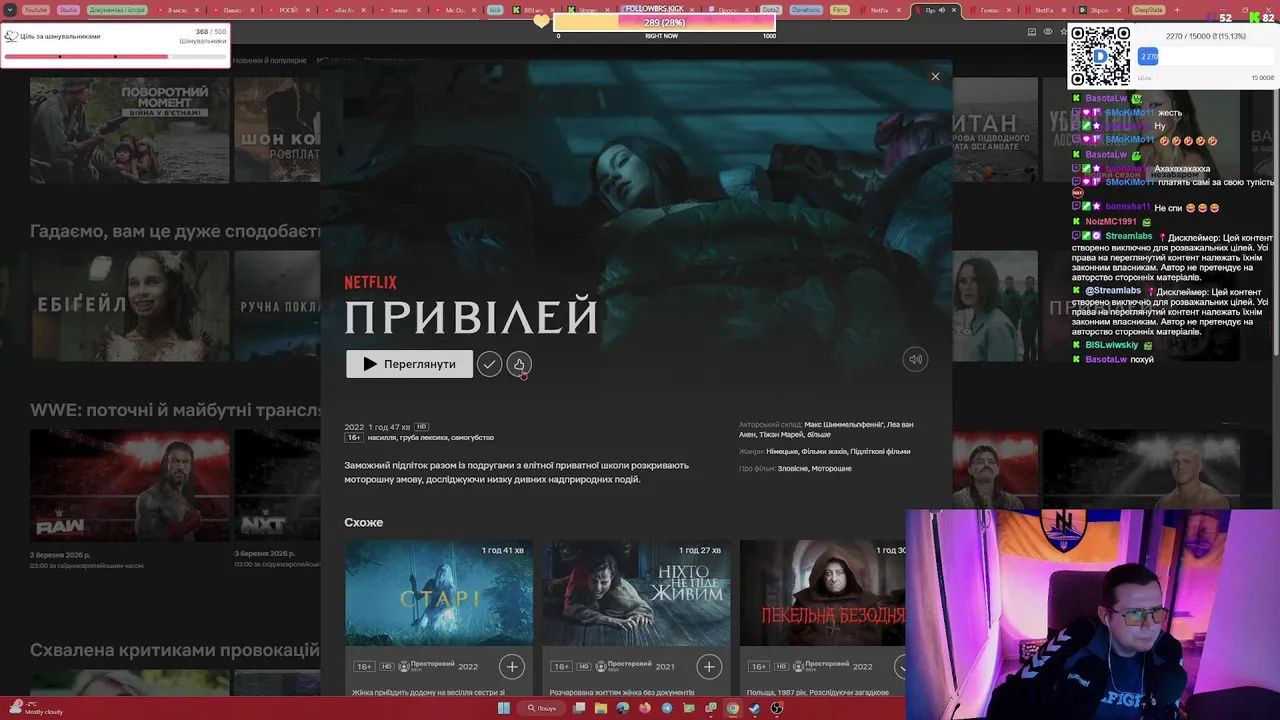1280x720 pixels.
Task: Open the Ніхто не піде живим thumbnail
Action: (x=636, y=593)
